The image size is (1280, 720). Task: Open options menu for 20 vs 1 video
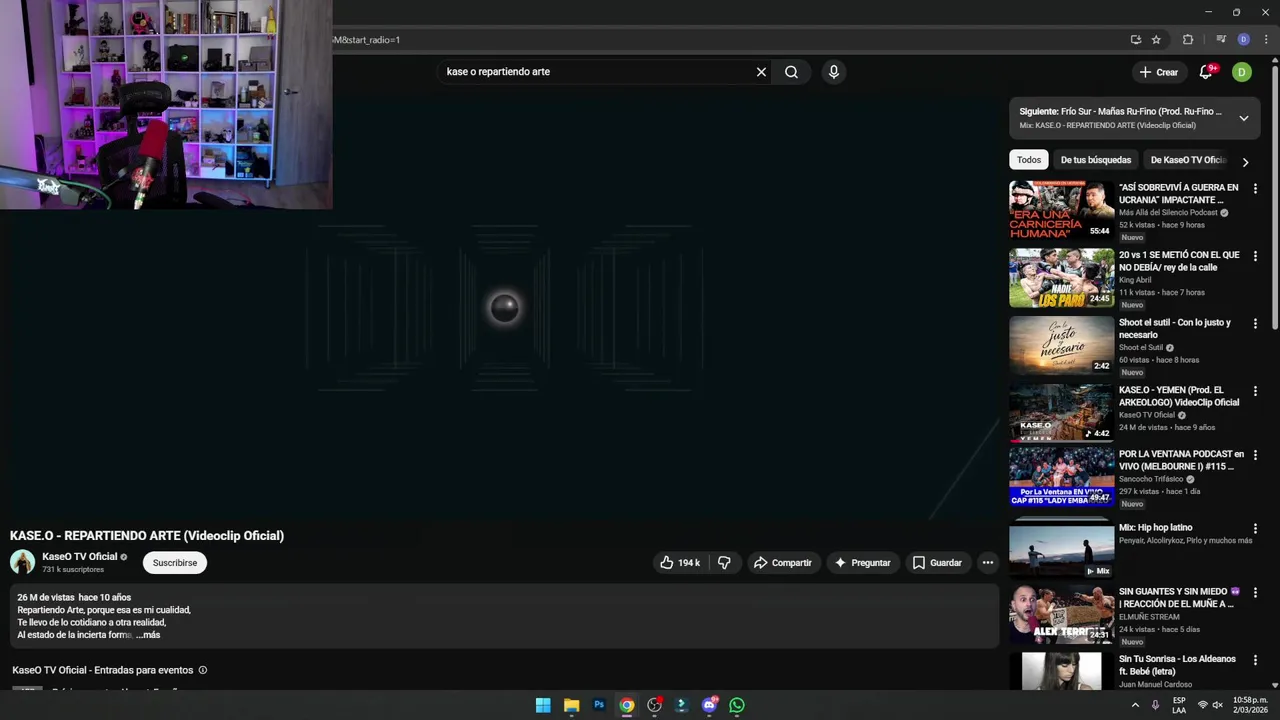pyautogui.click(x=1255, y=256)
